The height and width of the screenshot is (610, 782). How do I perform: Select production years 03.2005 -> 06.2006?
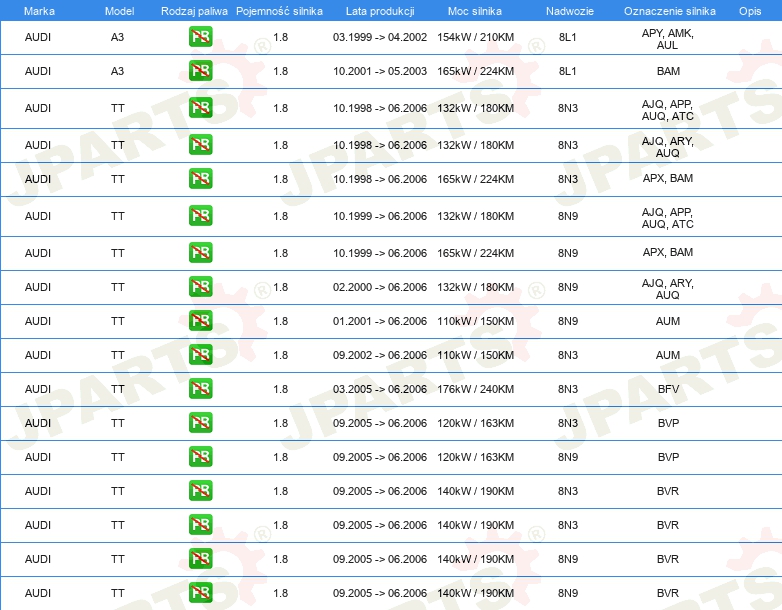[380, 389]
